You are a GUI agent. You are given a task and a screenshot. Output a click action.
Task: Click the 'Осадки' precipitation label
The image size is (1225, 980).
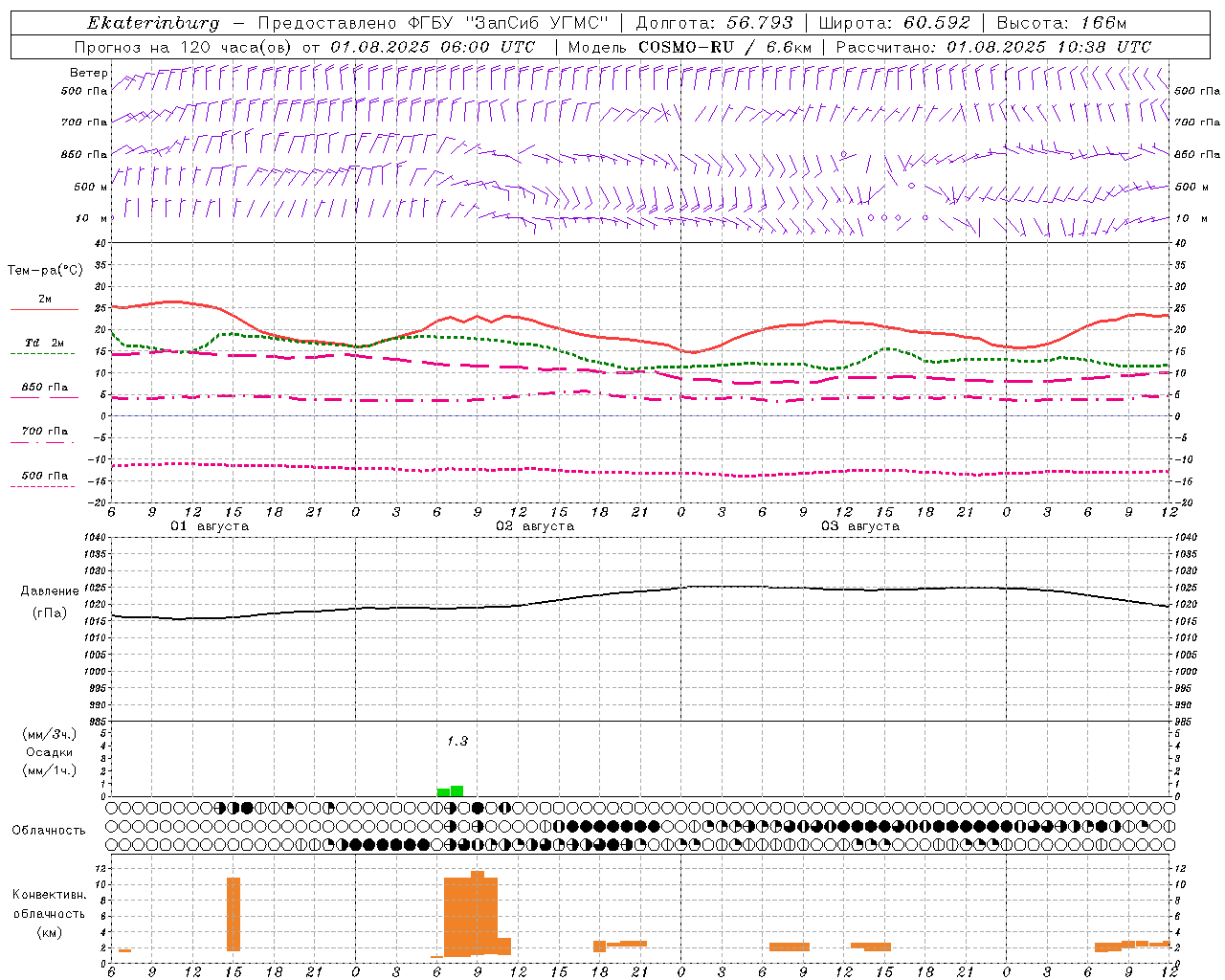tap(50, 752)
